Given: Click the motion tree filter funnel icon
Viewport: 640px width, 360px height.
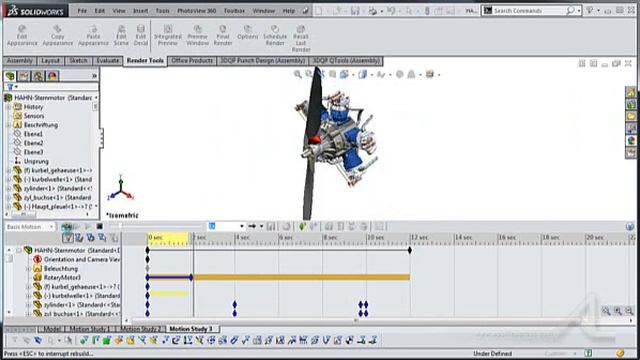Looking at the screenshot, I should 68,238.
